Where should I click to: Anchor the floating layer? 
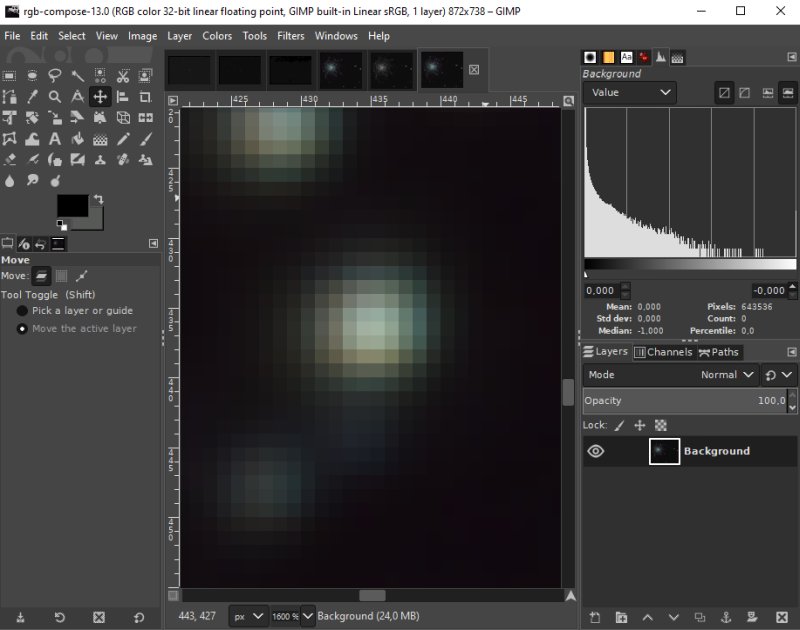point(726,618)
